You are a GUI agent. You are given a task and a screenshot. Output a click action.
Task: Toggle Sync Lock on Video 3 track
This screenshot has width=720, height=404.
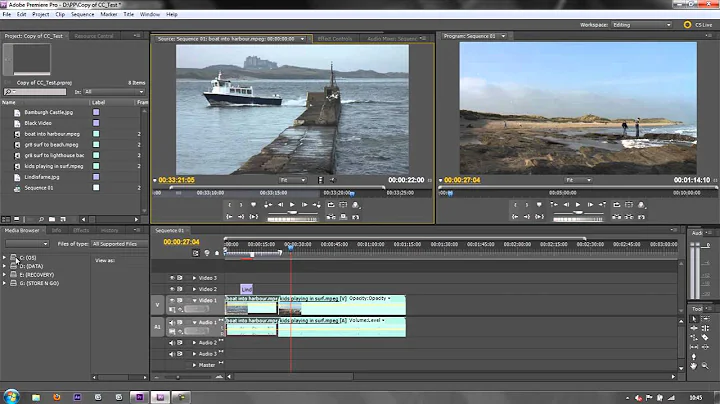tap(180, 278)
